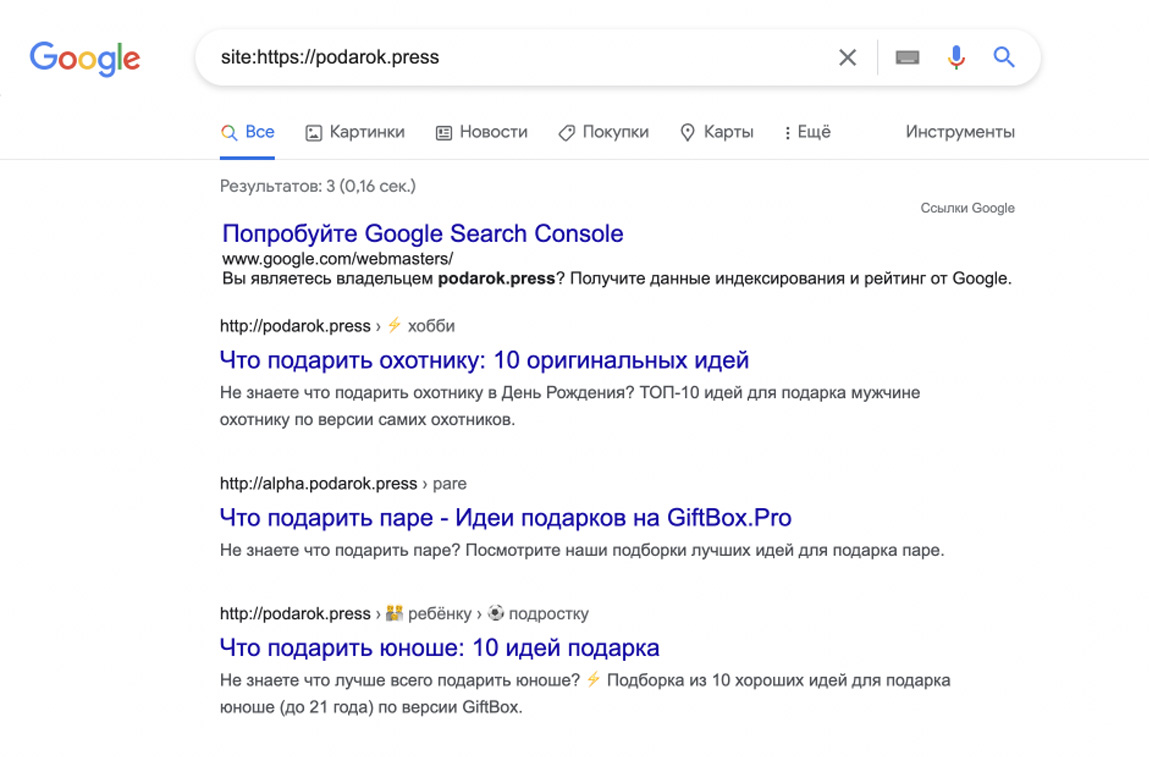This screenshot has width=1149, height=757.
Task: Open the on-screen keyboard icon
Action: [907, 57]
